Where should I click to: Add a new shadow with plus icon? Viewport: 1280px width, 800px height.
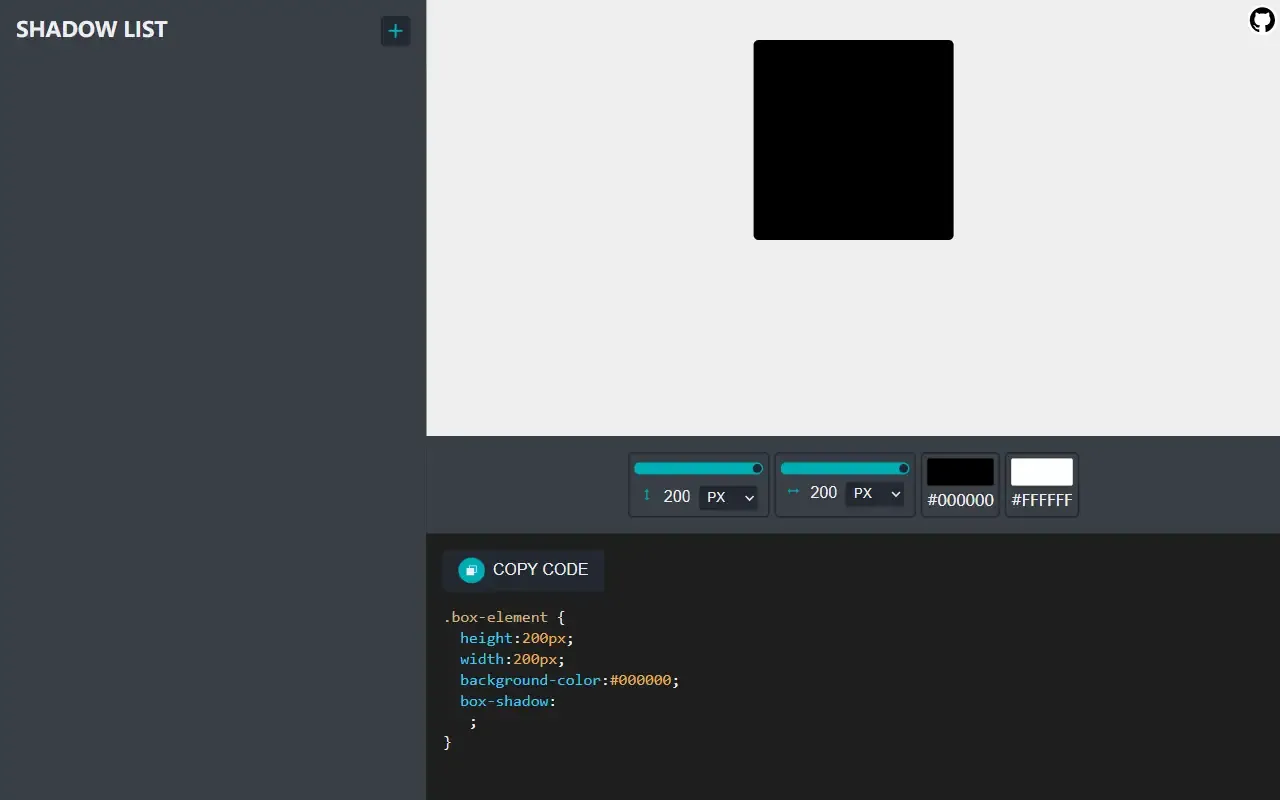pos(395,31)
